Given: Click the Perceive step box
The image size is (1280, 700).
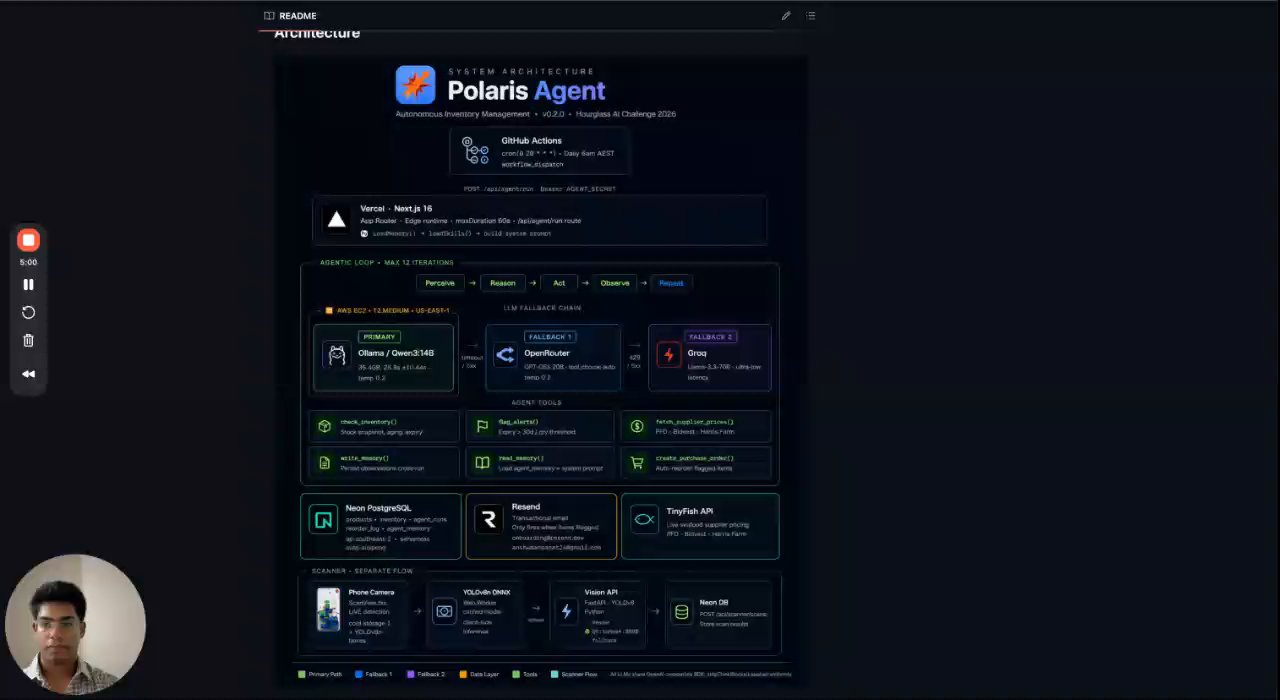Looking at the screenshot, I should point(440,283).
